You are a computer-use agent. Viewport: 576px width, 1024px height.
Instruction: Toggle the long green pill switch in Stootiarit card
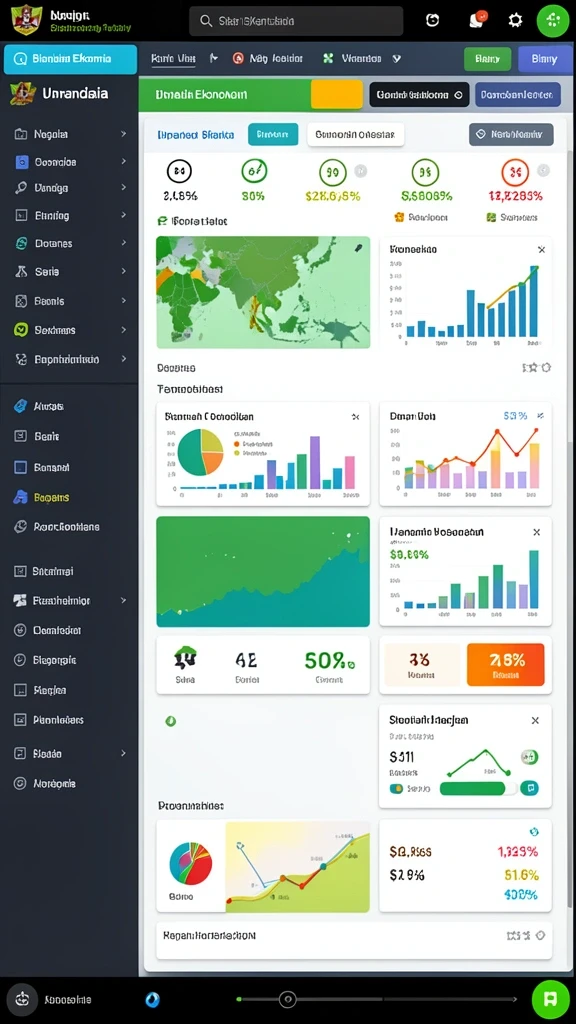click(478, 788)
